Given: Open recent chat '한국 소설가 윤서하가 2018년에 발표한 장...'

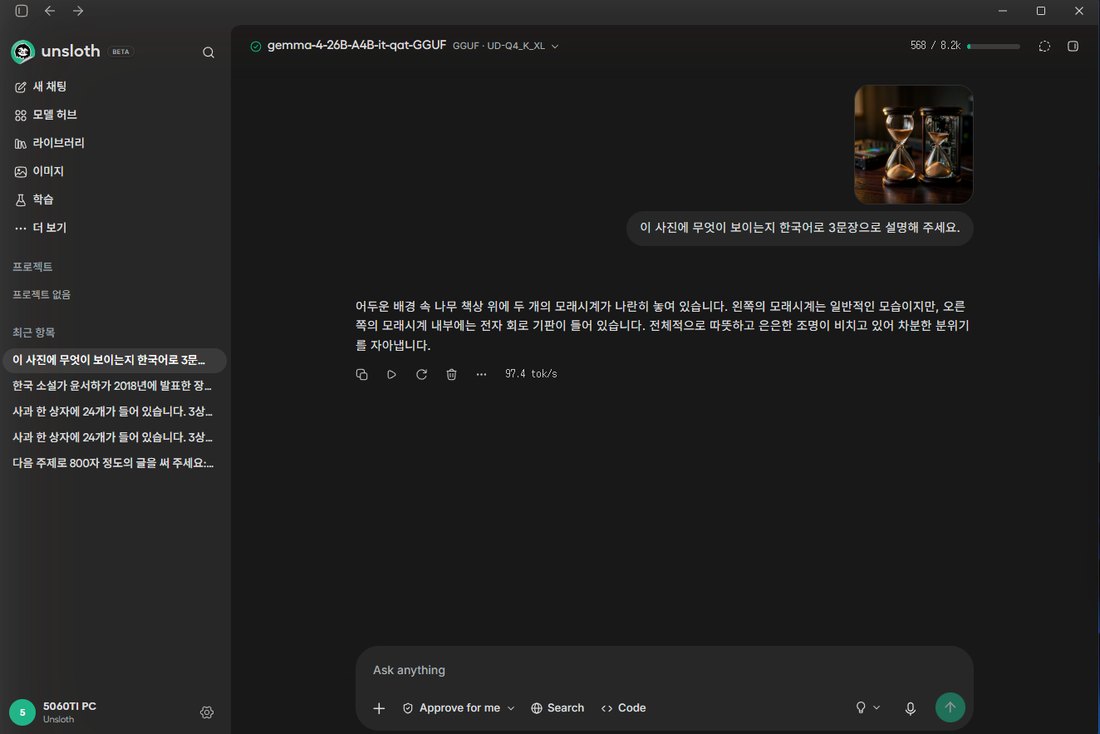Looking at the screenshot, I should [114, 385].
